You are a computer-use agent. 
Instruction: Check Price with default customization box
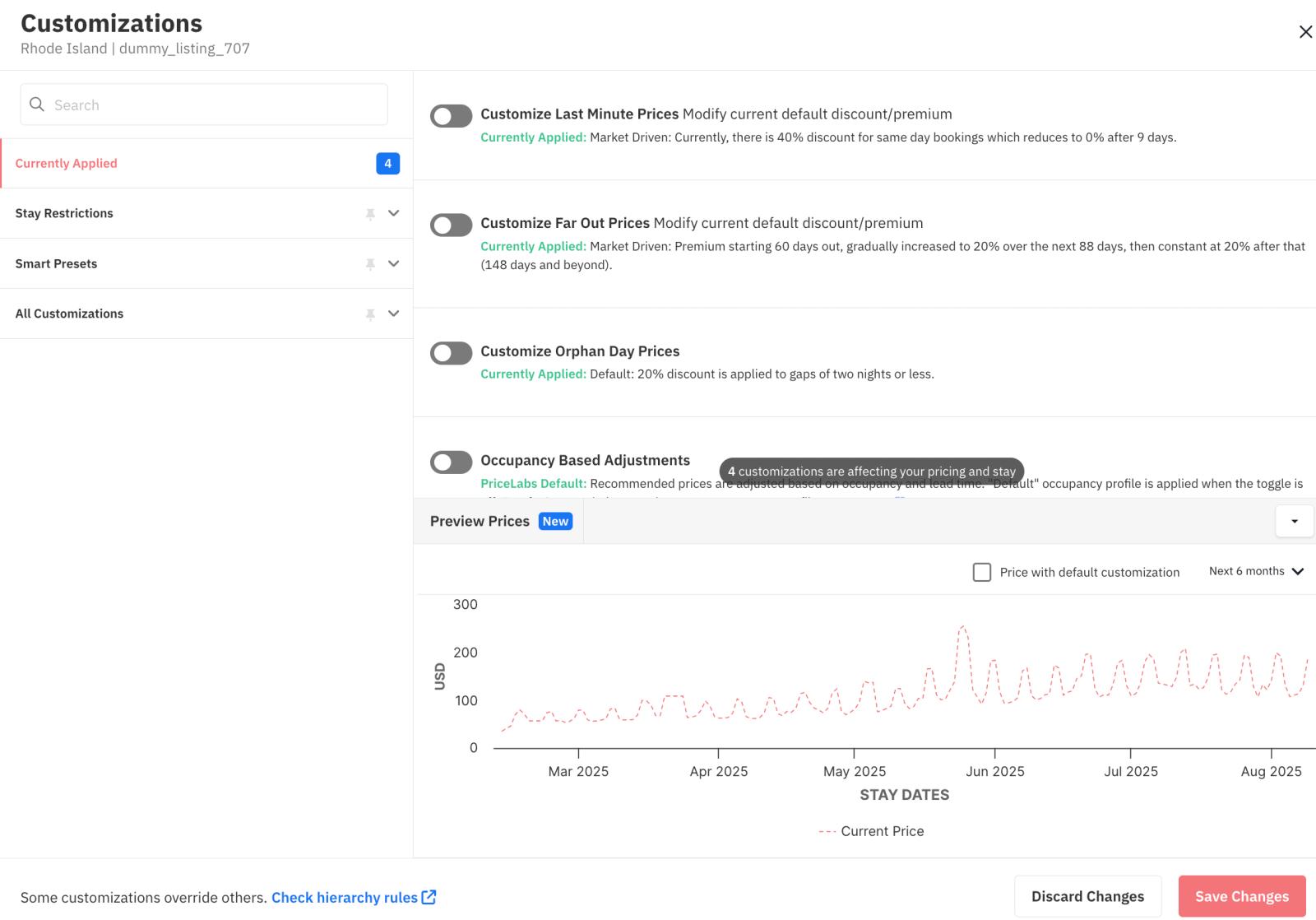pos(982,572)
